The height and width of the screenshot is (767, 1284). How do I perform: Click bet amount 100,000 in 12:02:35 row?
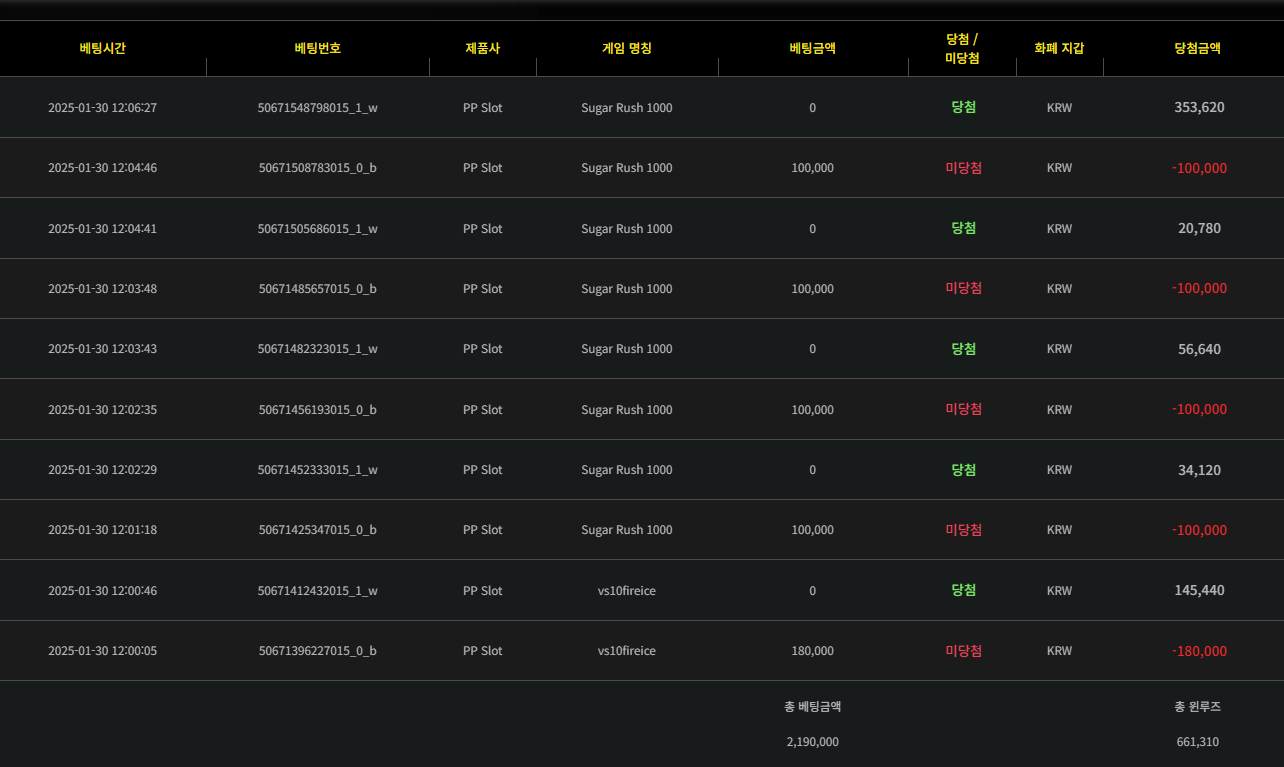(812, 410)
